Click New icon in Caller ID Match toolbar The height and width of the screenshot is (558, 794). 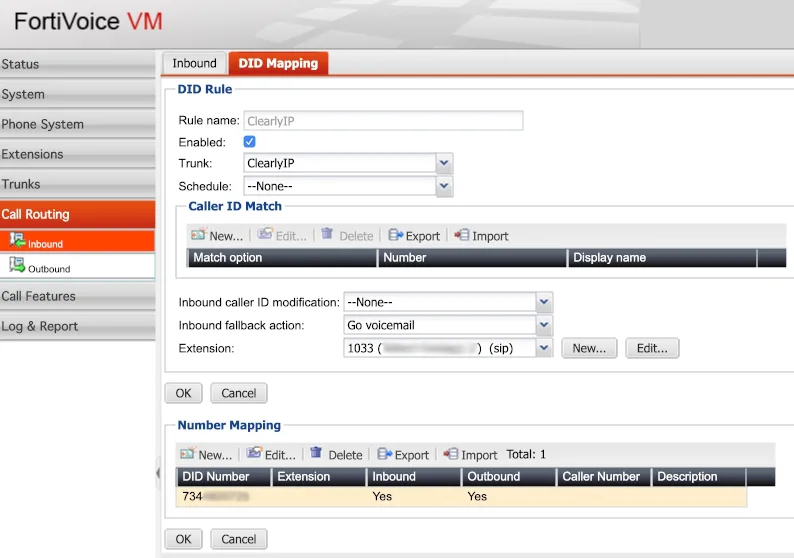coord(198,234)
